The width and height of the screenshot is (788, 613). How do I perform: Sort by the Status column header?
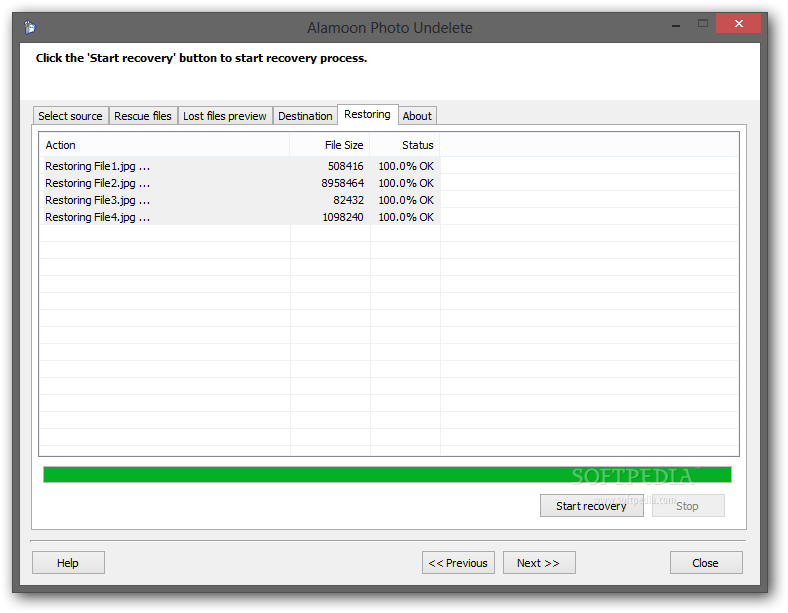[x=405, y=145]
